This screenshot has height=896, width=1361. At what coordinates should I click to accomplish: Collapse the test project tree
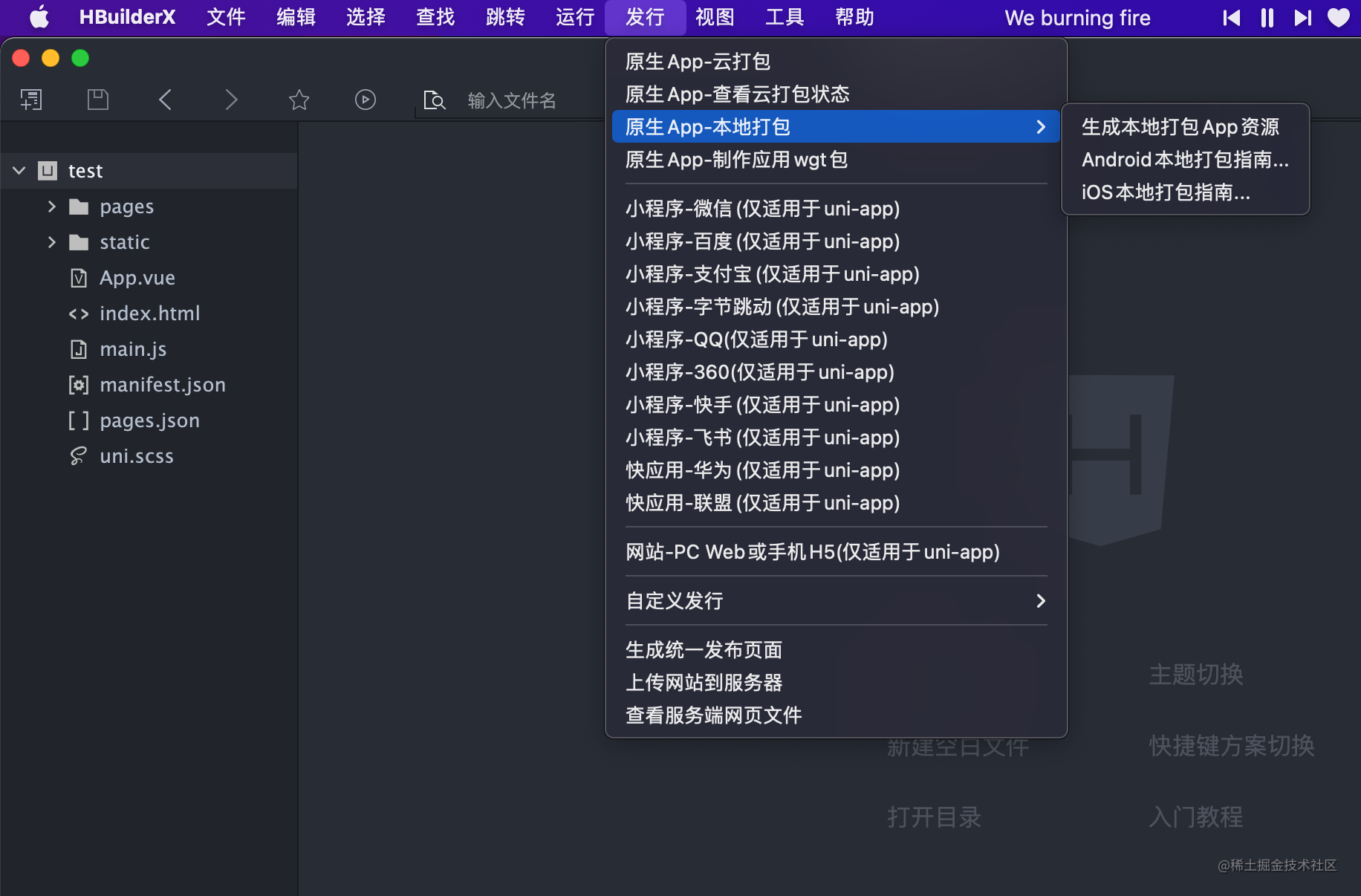tap(19, 171)
